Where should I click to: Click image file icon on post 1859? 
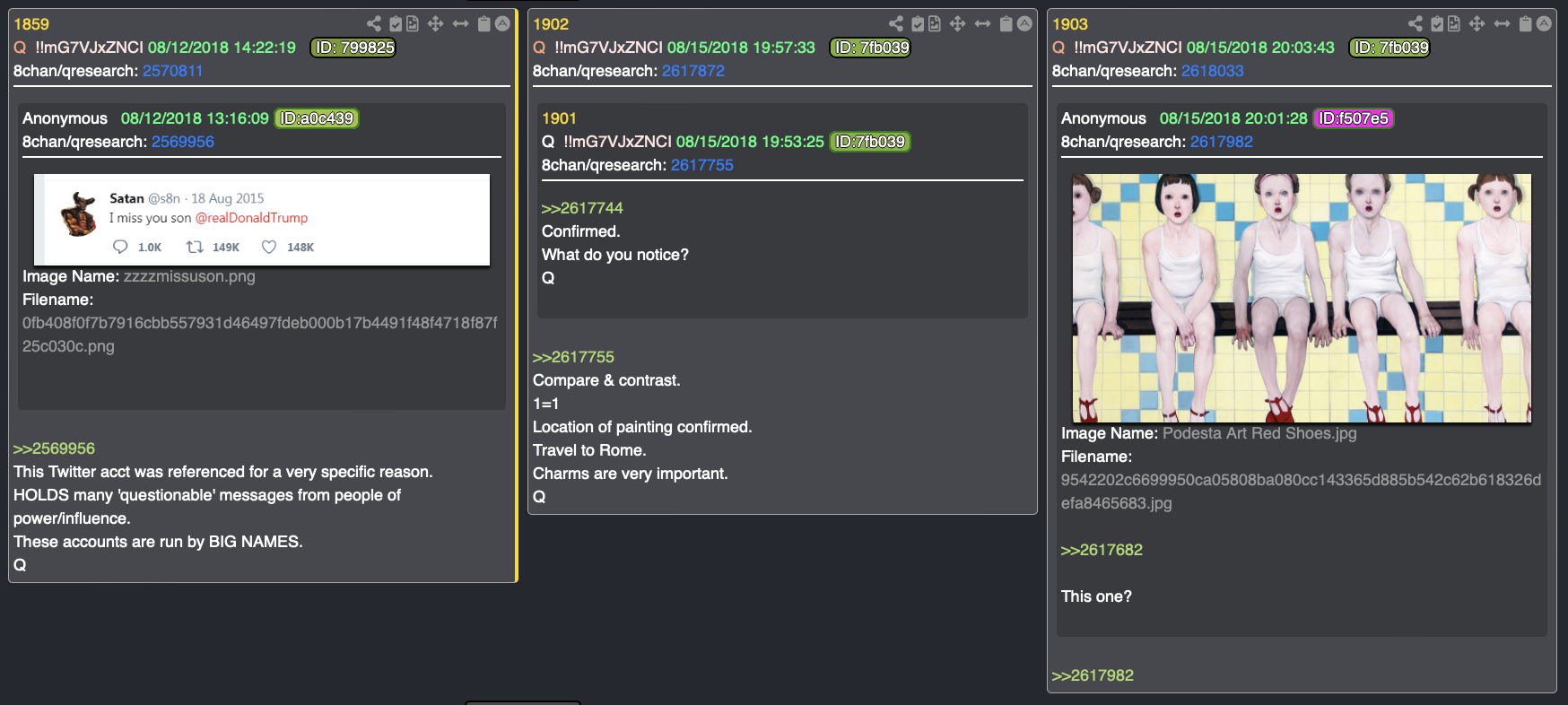point(413,24)
